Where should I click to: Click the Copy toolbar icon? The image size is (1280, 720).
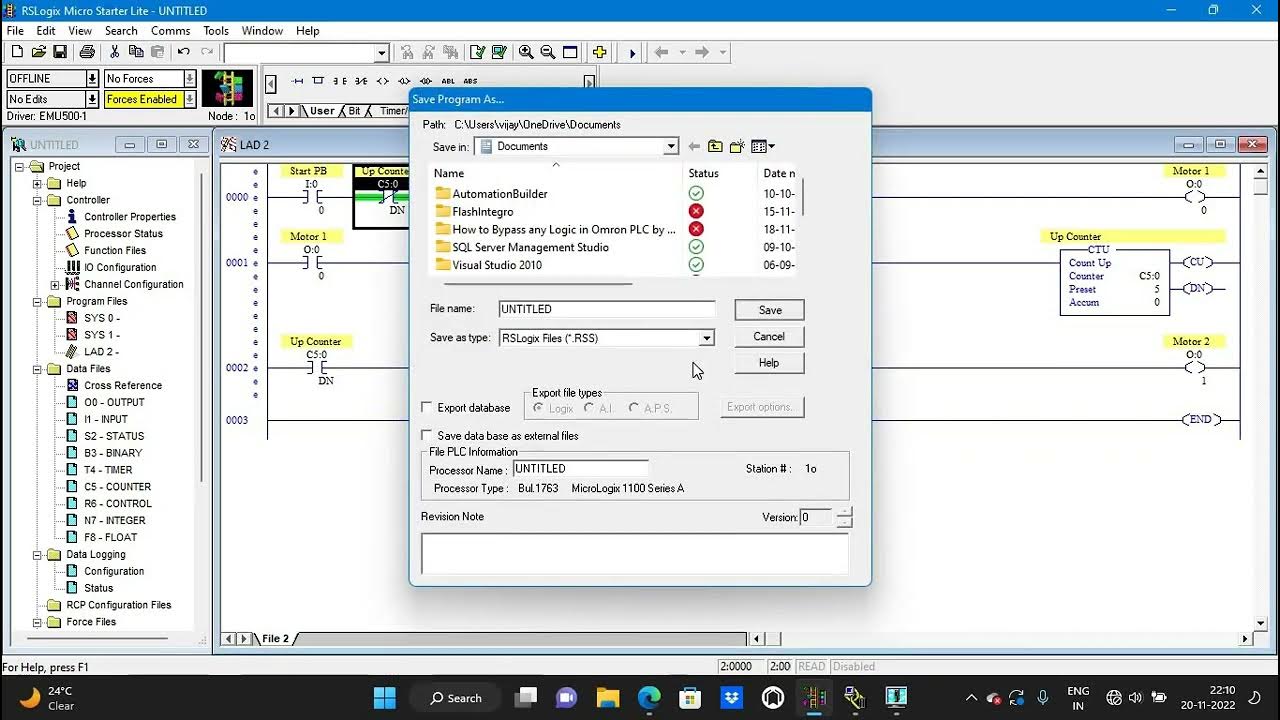coord(135,52)
